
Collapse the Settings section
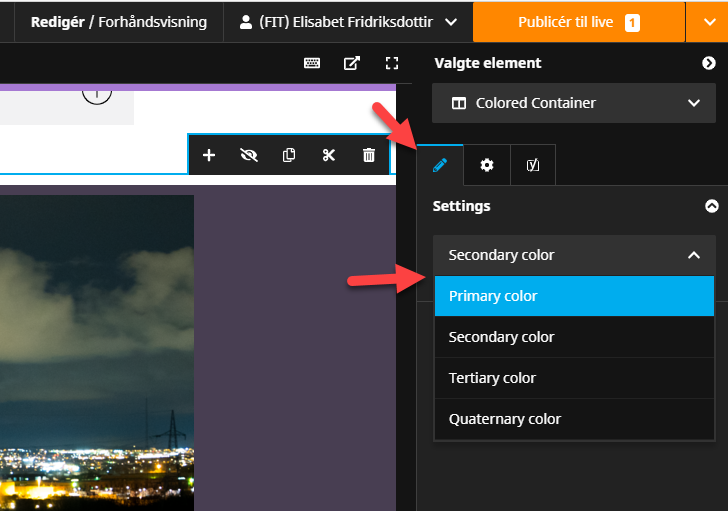coord(712,206)
